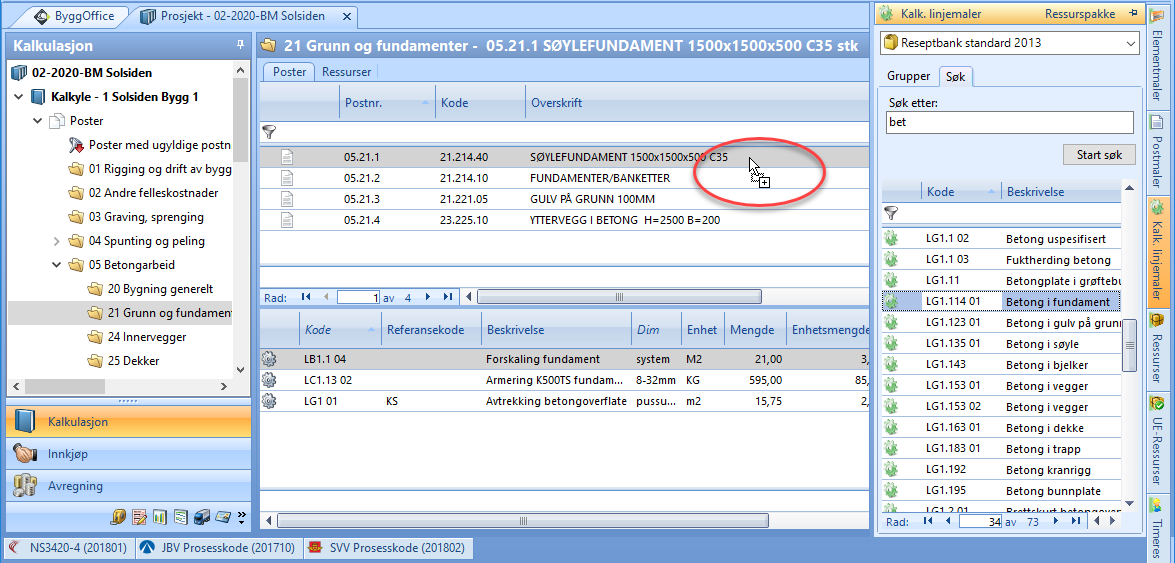This screenshot has width=1175, height=563.
Task: Switch to the Ressurser tab in the center pane
Action: pos(346,72)
